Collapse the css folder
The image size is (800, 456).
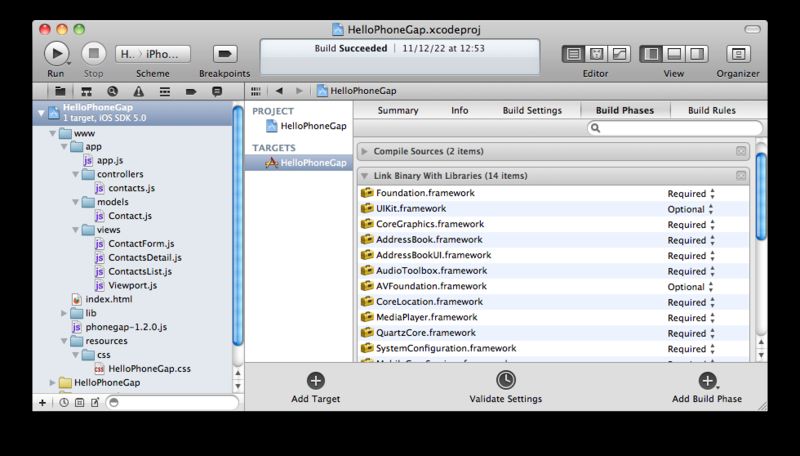[x=76, y=354]
